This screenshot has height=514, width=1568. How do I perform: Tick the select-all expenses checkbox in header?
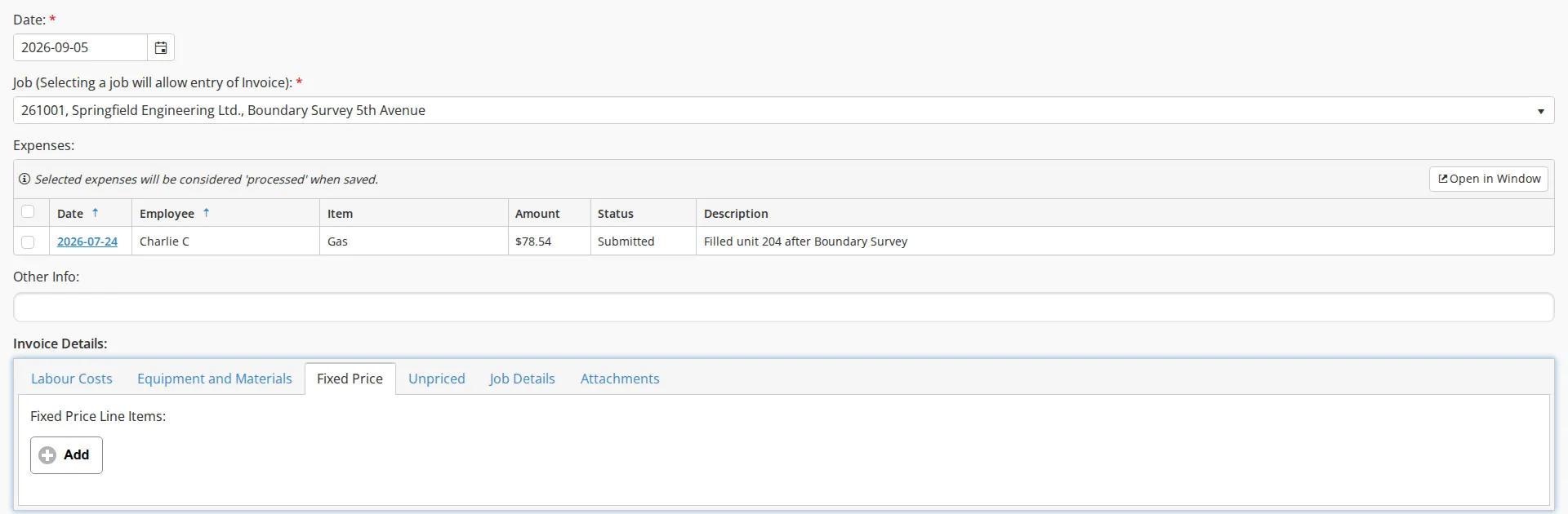[28, 212]
